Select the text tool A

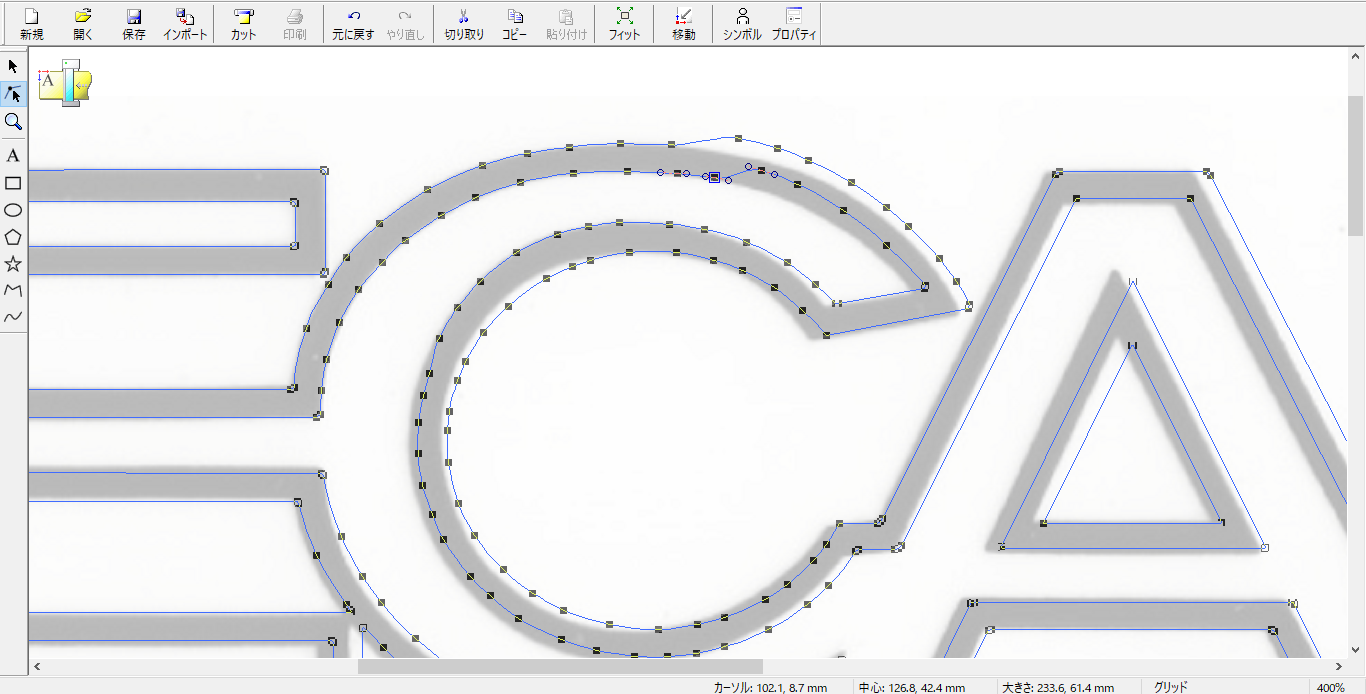point(13,155)
